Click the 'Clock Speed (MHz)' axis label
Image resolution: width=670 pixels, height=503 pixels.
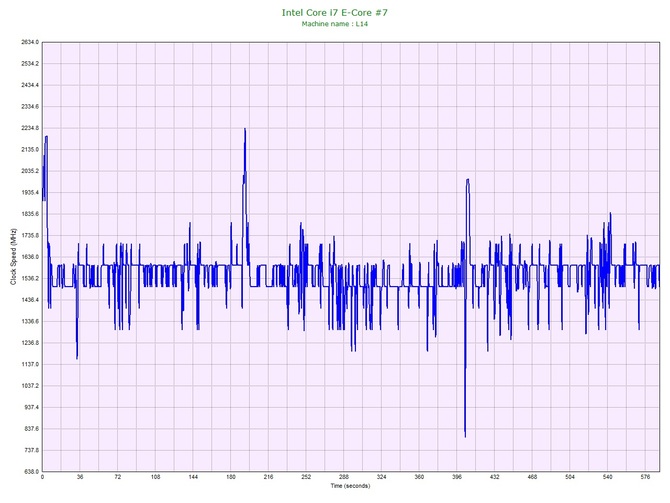[13, 256]
